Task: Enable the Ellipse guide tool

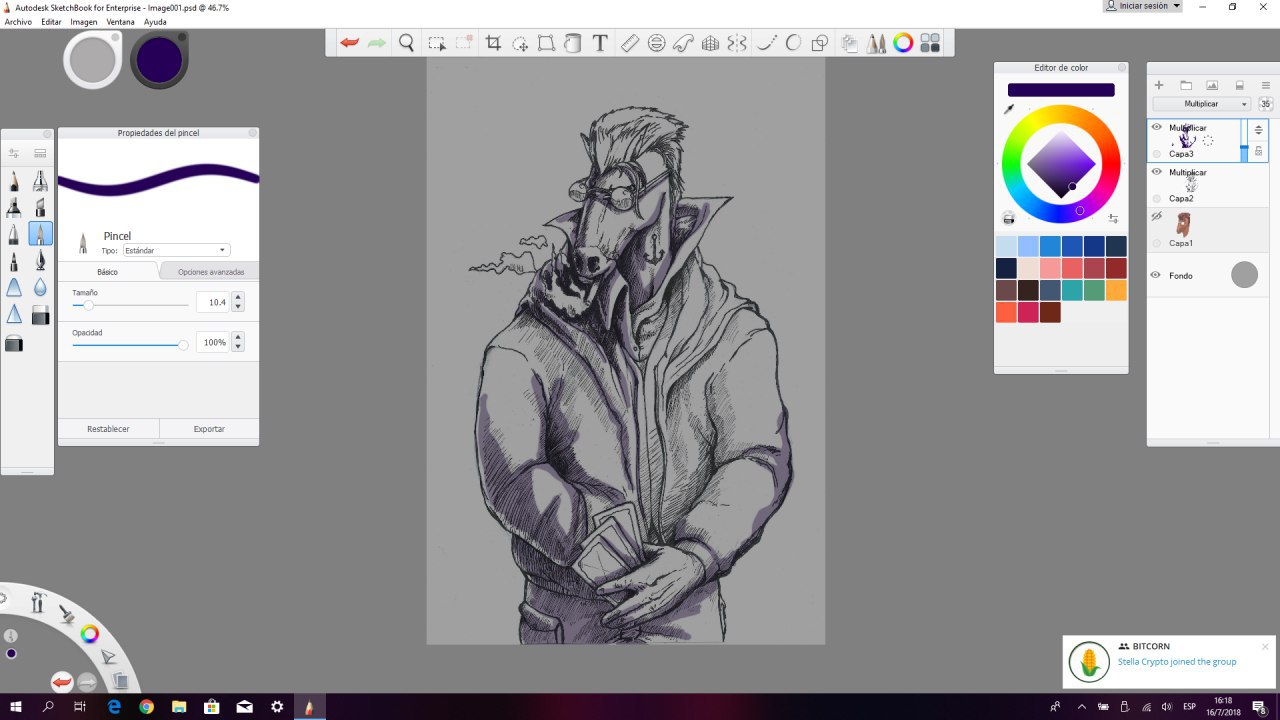Action: tap(657, 43)
